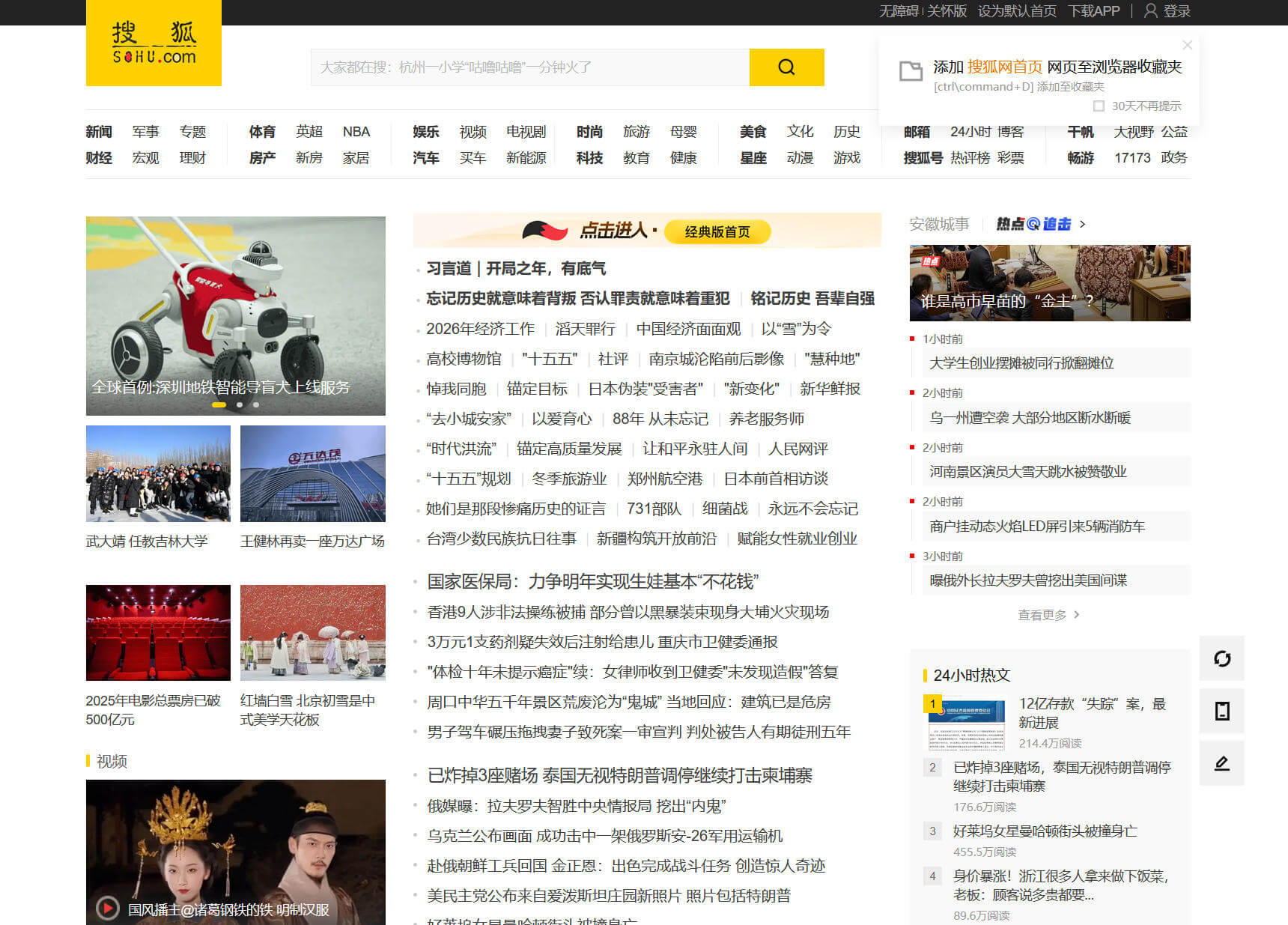Open the NBA section

click(356, 132)
